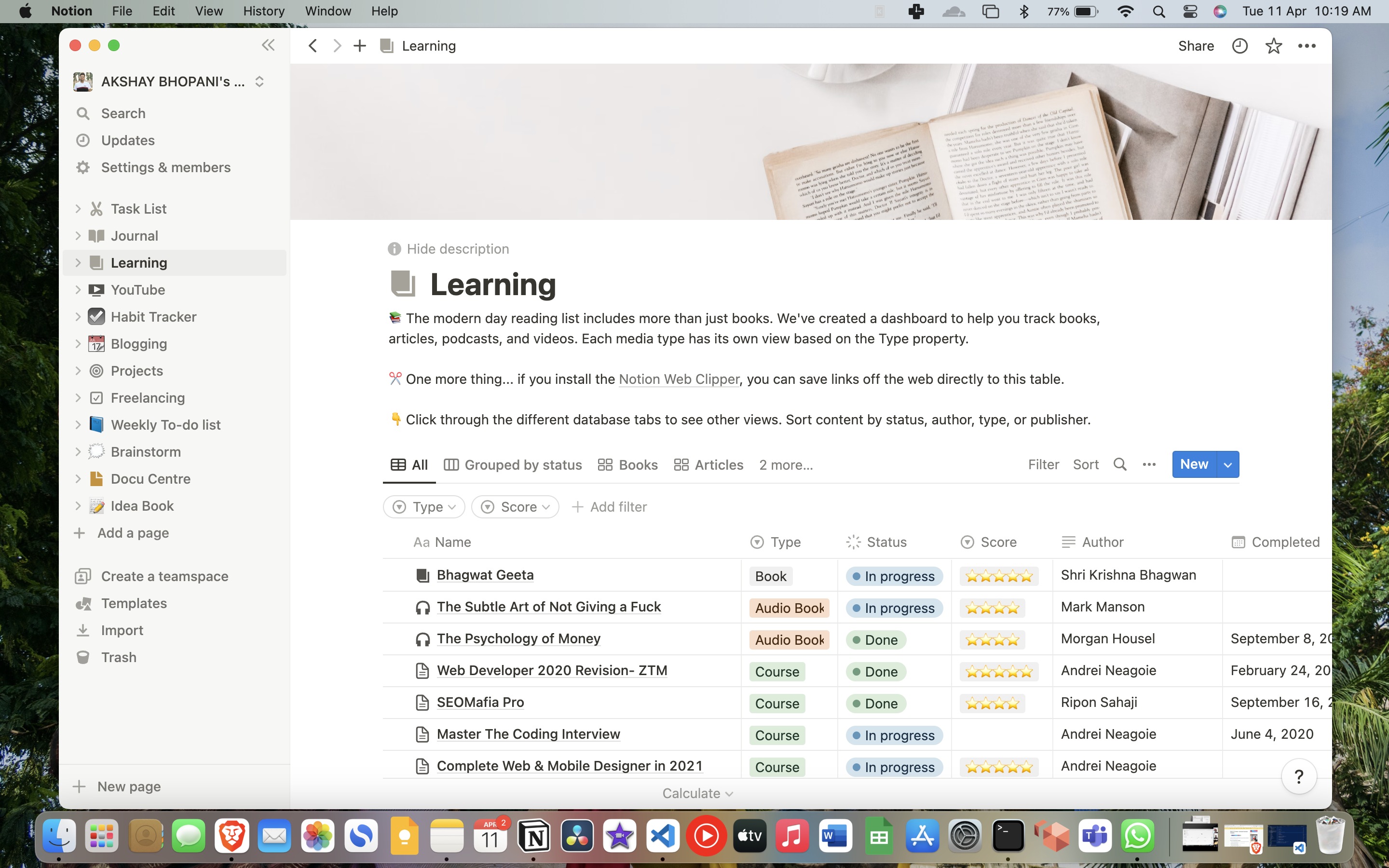Open database view options ellipsis
1389x868 pixels.
tap(1148, 464)
